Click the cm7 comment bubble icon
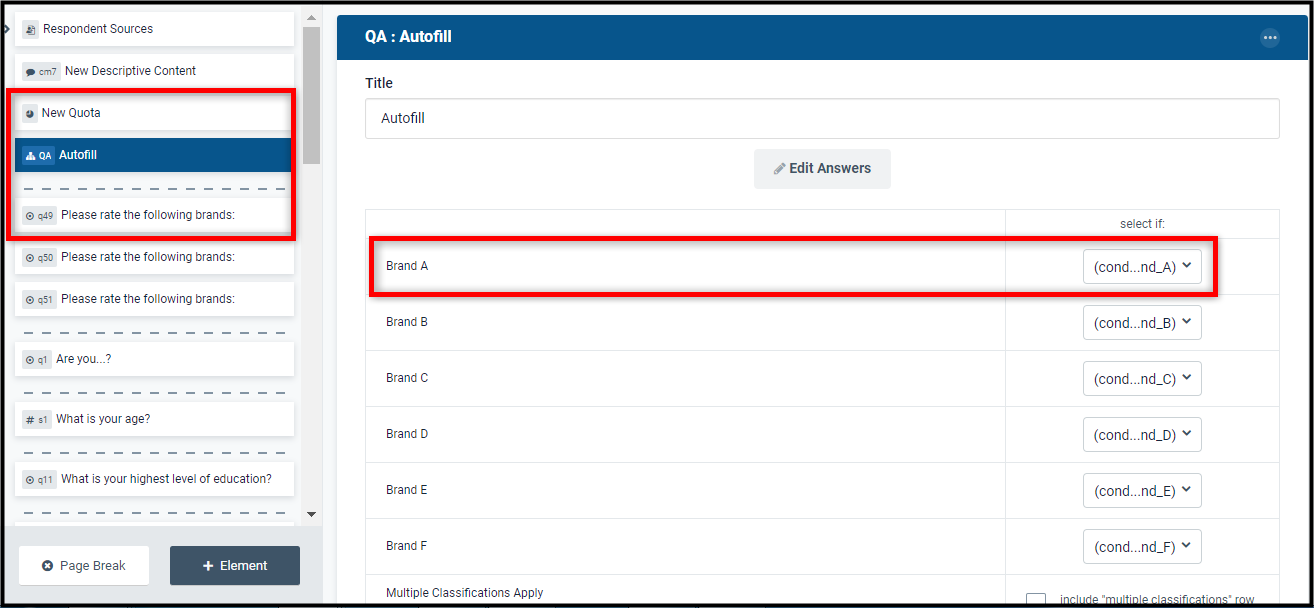The height and width of the screenshot is (608, 1314). click(30, 72)
